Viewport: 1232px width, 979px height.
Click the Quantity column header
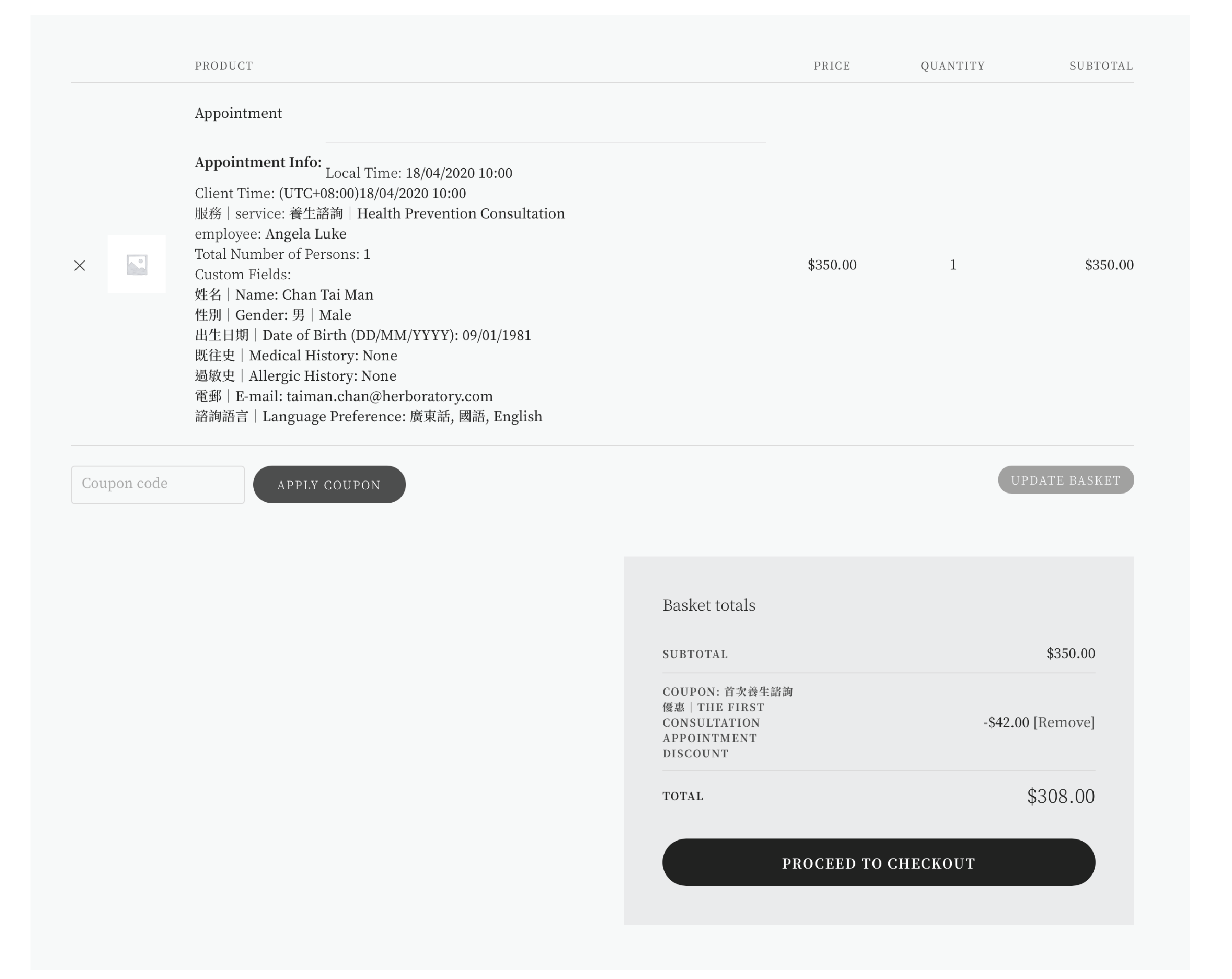click(x=953, y=66)
